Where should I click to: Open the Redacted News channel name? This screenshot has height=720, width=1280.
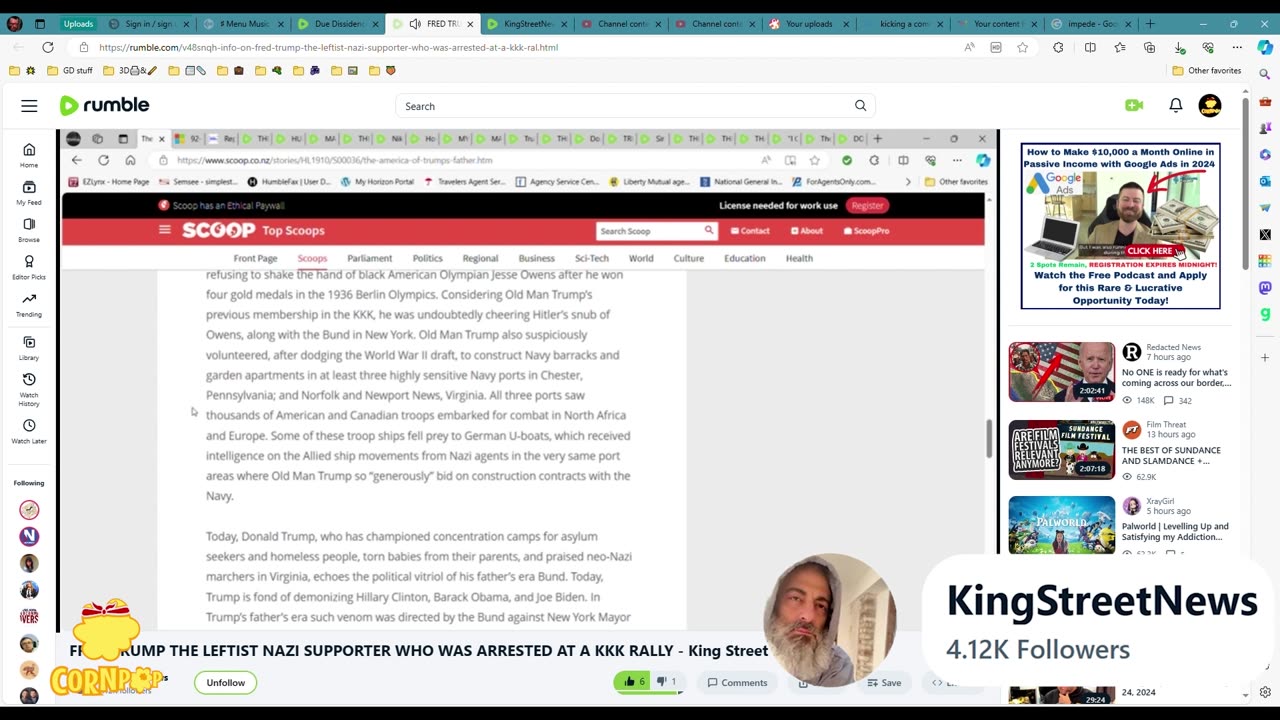point(1173,347)
